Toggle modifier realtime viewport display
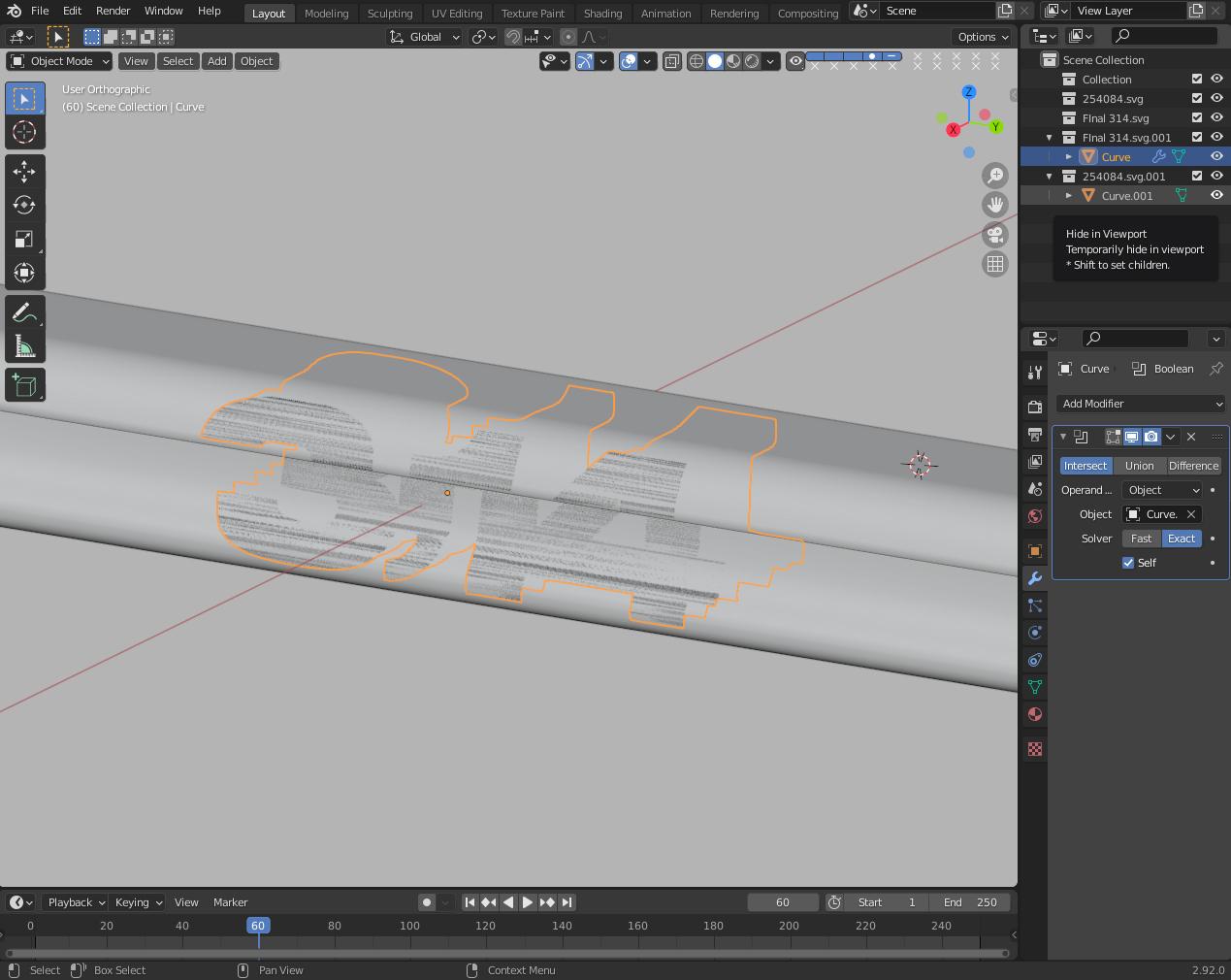Screen dimensions: 1231x980 tap(1132, 437)
